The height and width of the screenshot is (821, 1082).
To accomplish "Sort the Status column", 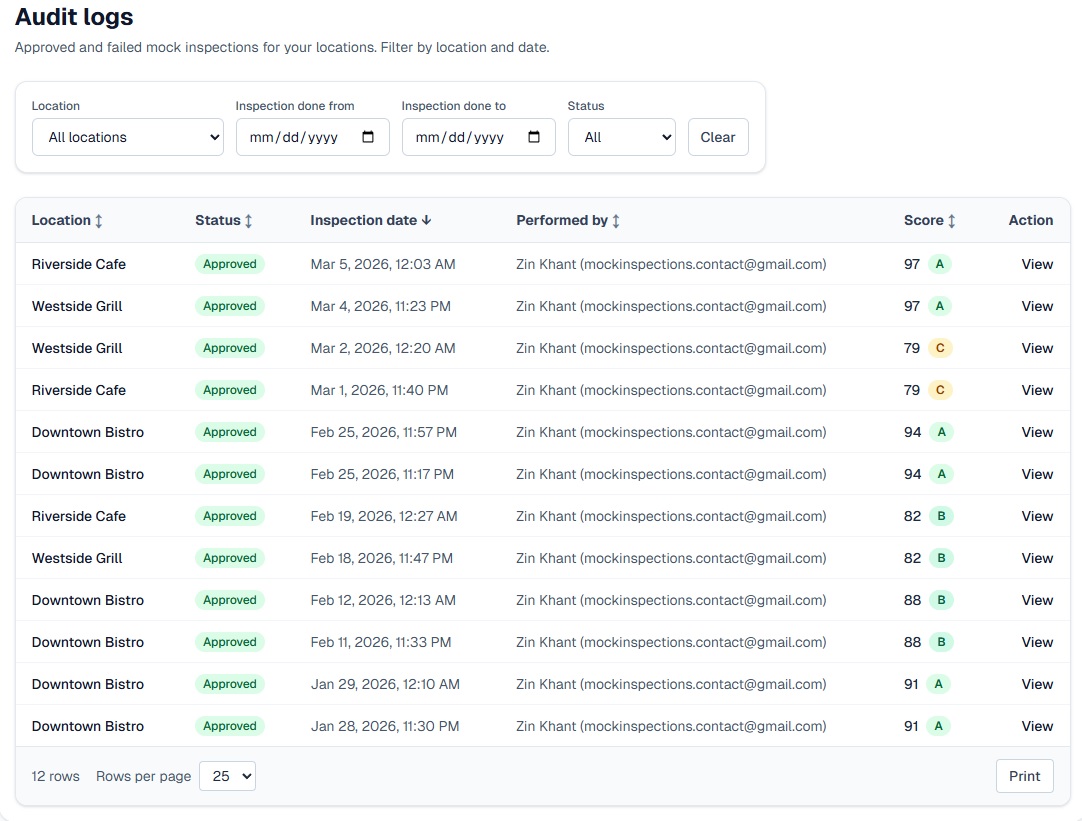I will (x=222, y=220).
